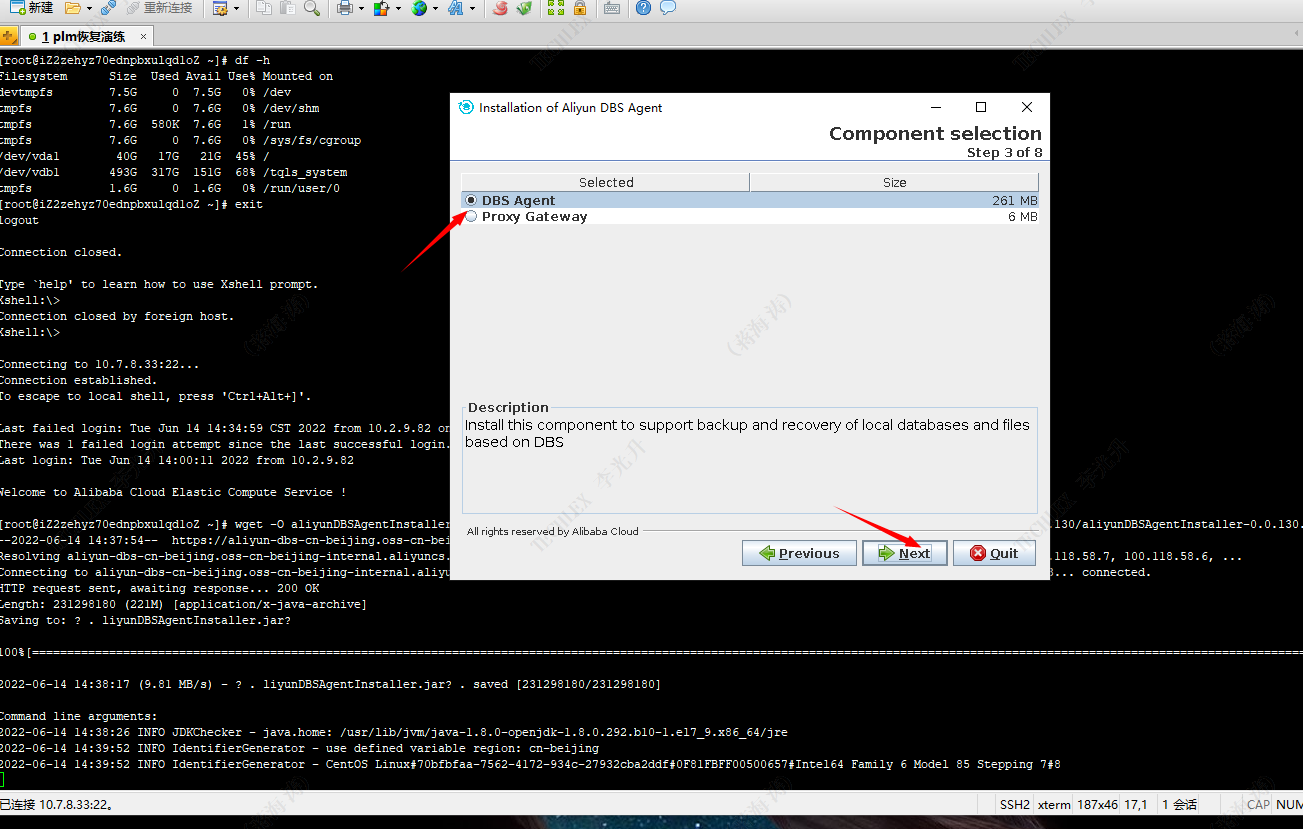The height and width of the screenshot is (829, 1303).
Task: Click the Size column header
Action: pos(894,182)
